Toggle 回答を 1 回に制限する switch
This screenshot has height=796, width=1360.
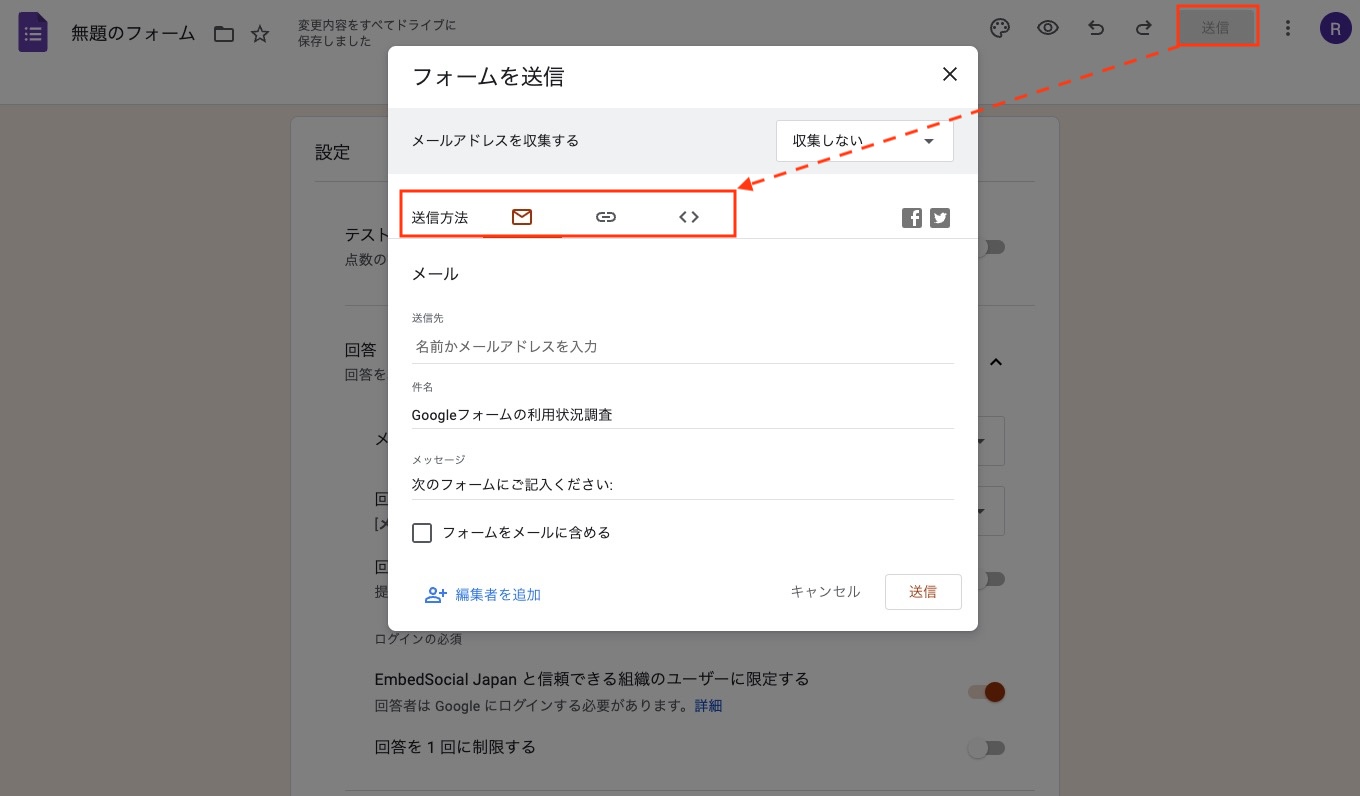(x=986, y=748)
